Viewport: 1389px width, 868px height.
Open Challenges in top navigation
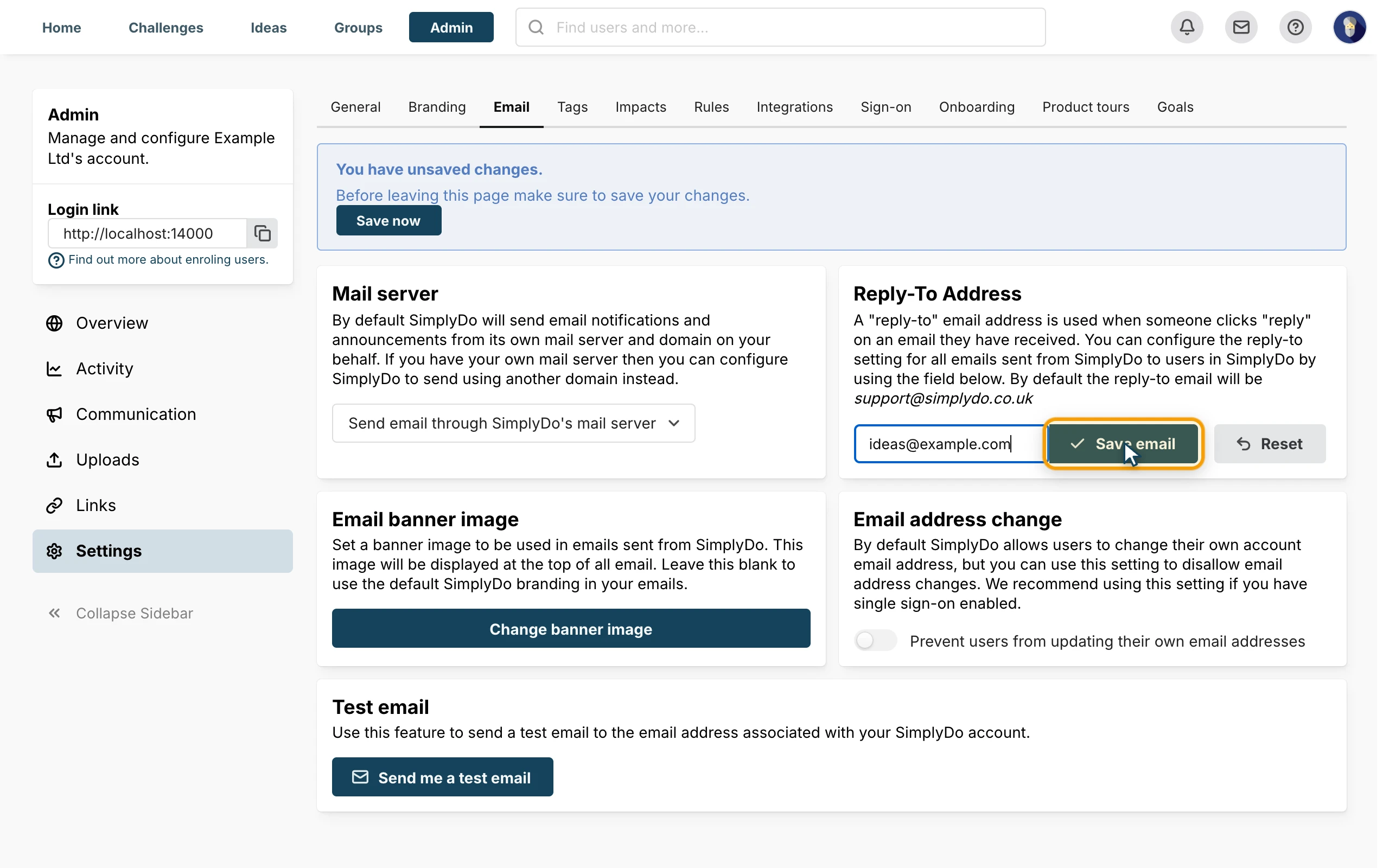[x=166, y=27]
